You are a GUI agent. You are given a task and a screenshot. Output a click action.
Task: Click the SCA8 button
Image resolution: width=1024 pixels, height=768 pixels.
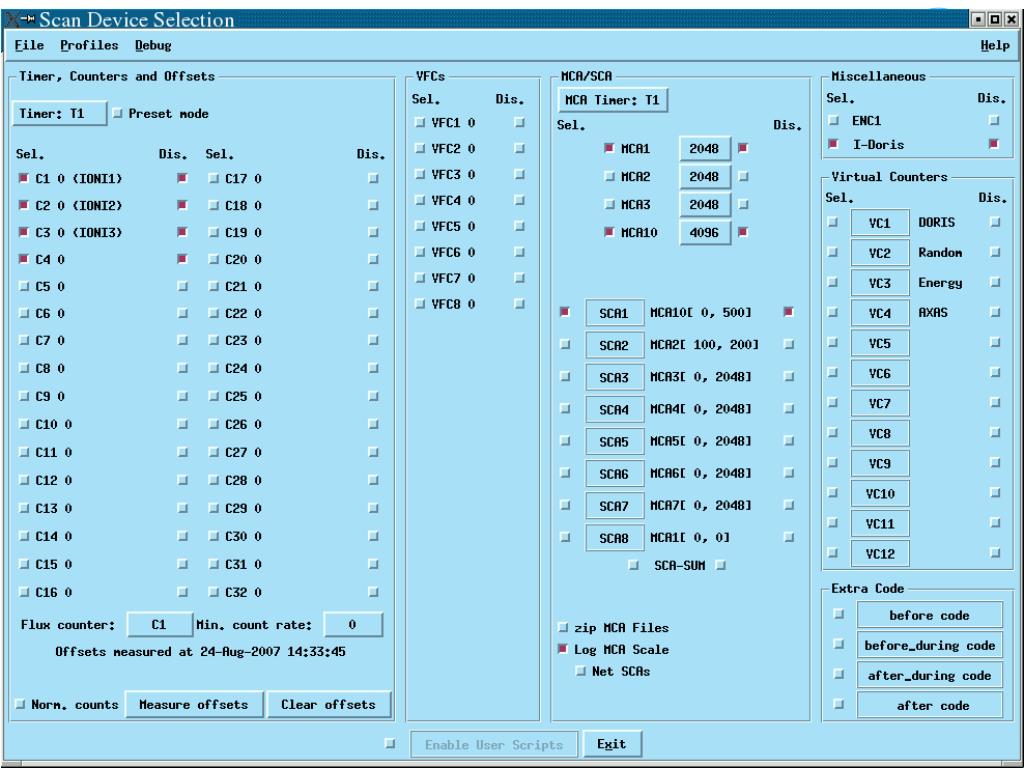pyautogui.click(x=615, y=538)
